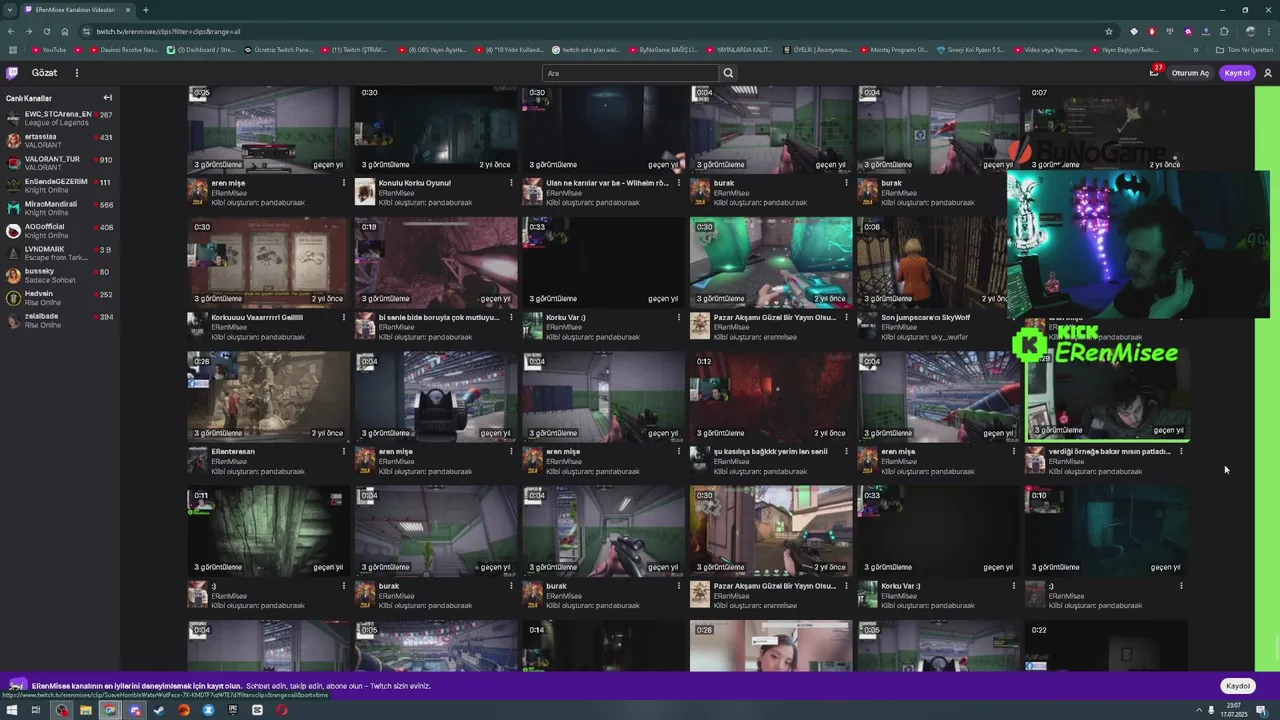Screen dimensions: 1280x720
Task: Open zelalbade channel in sidebar
Action: [x=59, y=321]
